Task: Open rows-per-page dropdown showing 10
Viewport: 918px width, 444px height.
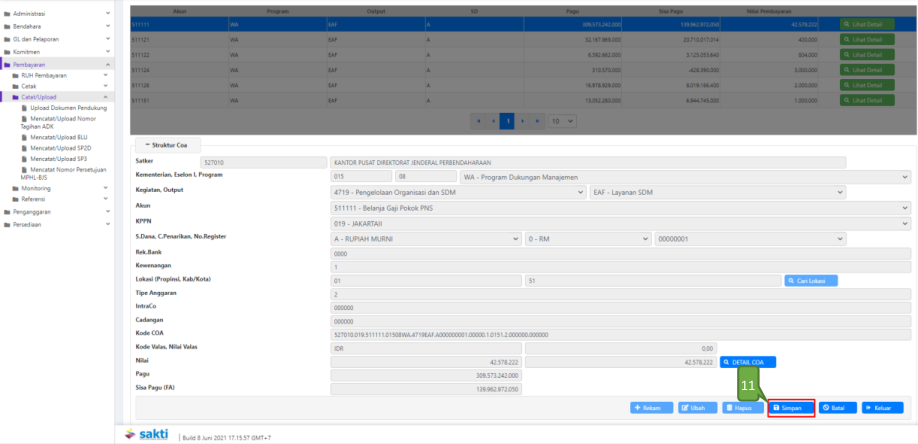Action: point(563,121)
